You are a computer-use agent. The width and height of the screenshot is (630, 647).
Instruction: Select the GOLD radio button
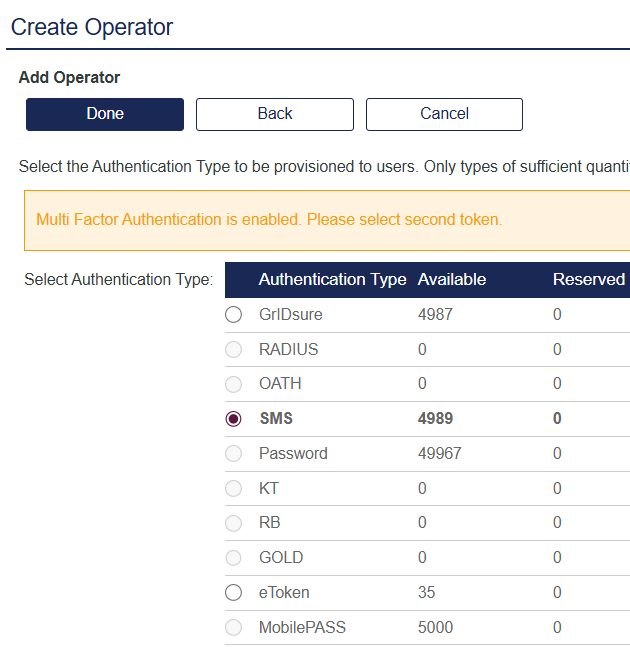pos(234,558)
